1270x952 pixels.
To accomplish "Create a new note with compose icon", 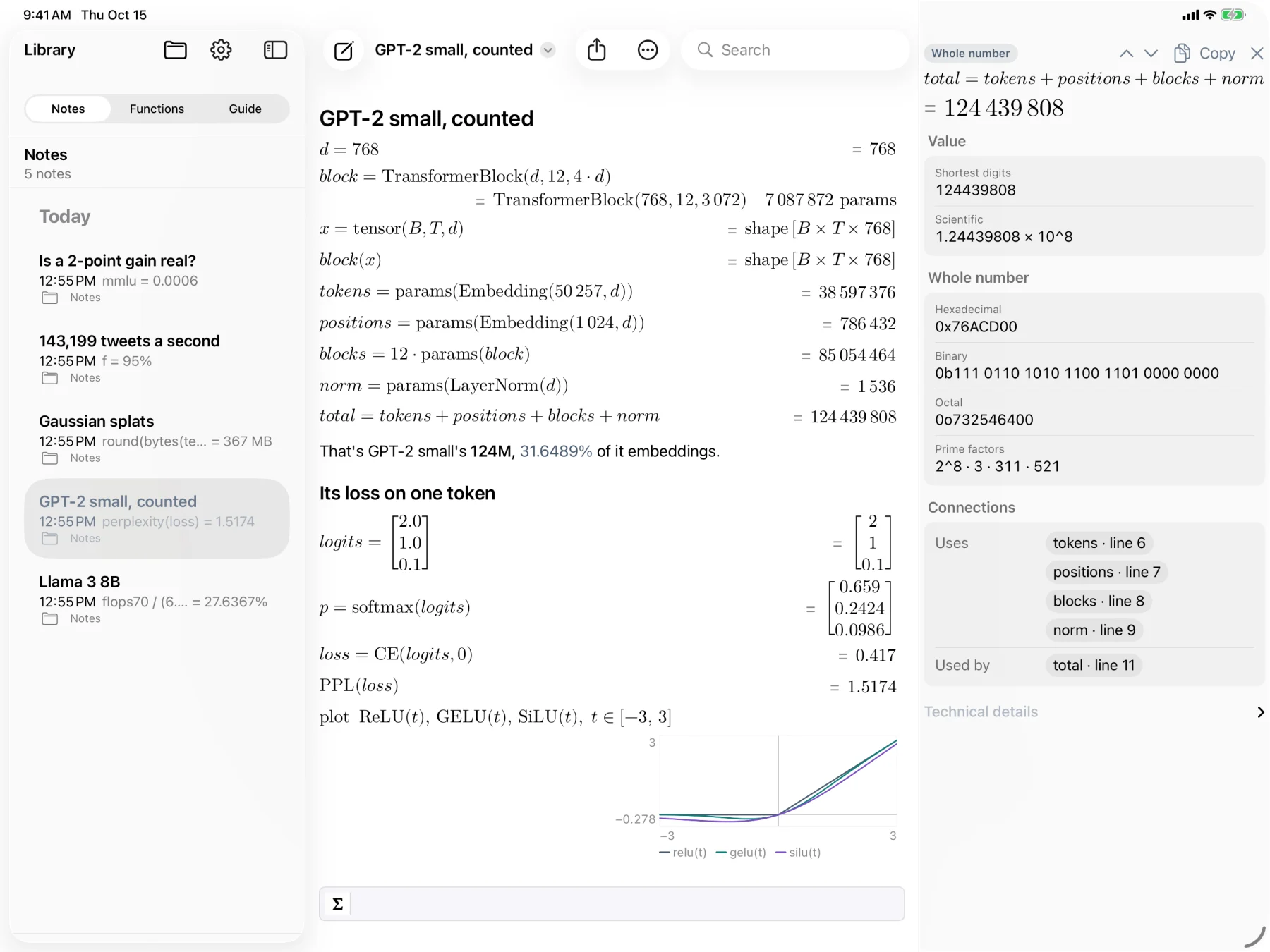I will coord(344,50).
